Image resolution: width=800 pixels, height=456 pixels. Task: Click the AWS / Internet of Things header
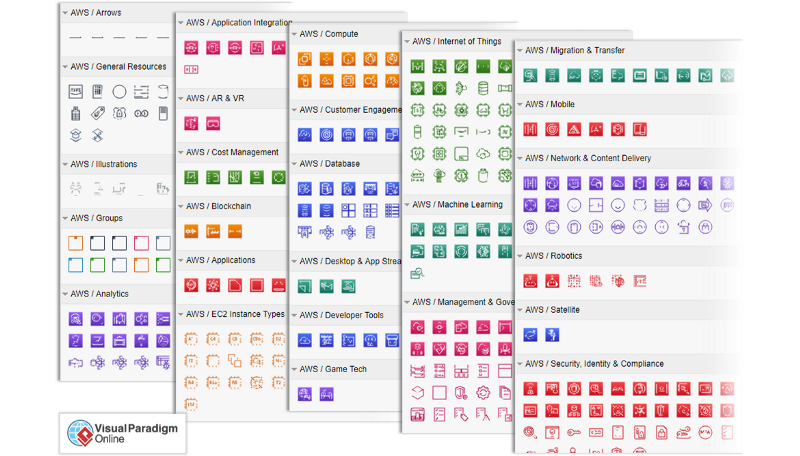(x=456, y=41)
